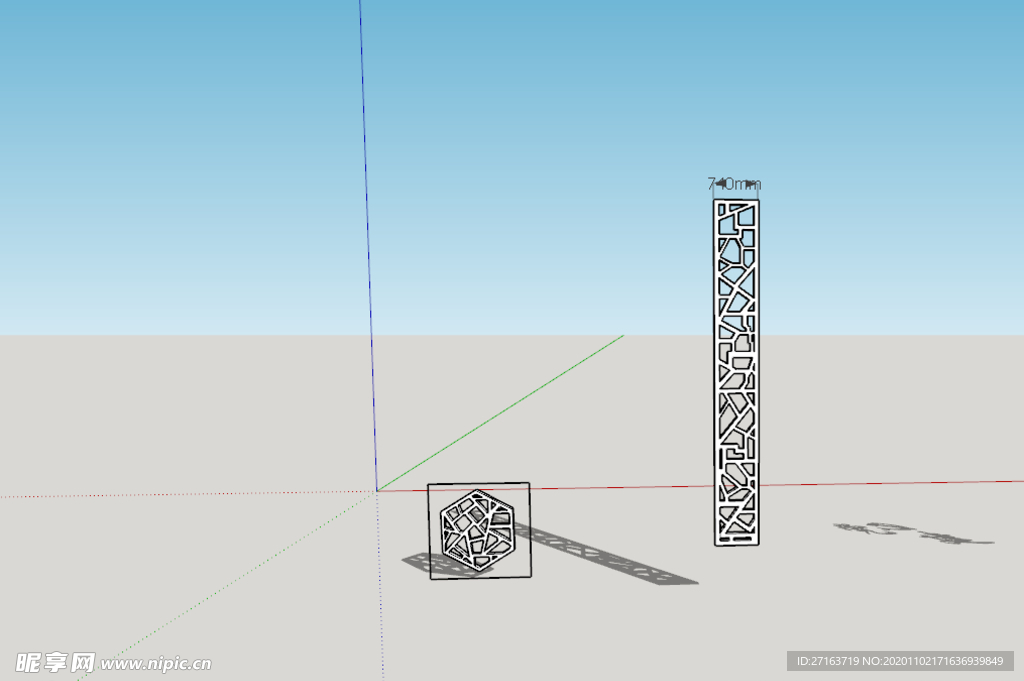Click the bottom edge of tall screen
This screenshot has width=1024, height=681.
click(x=737, y=543)
